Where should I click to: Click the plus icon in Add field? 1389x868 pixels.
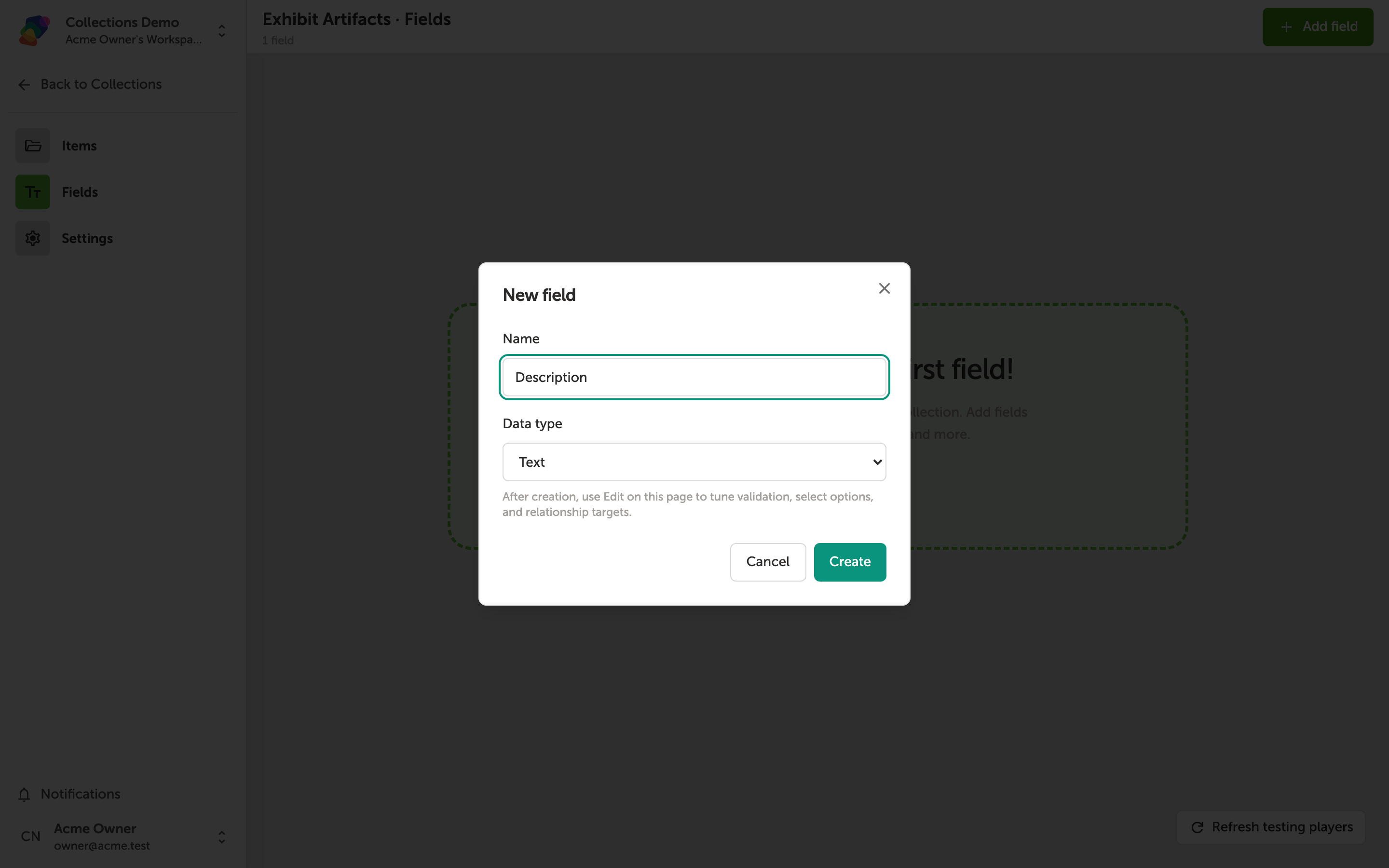click(1286, 27)
